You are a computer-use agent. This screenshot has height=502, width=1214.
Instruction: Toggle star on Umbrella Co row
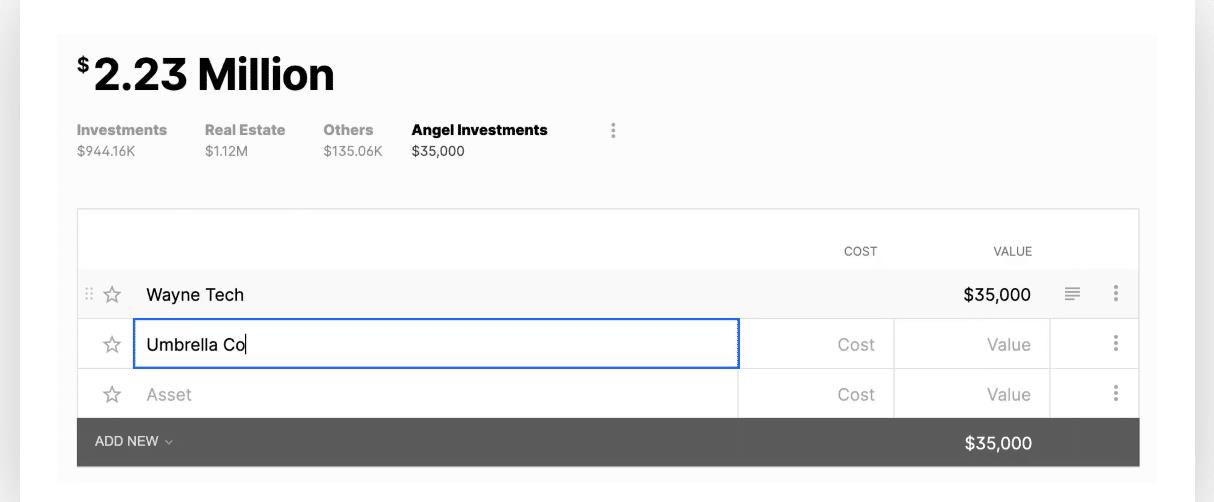[112, 345]
